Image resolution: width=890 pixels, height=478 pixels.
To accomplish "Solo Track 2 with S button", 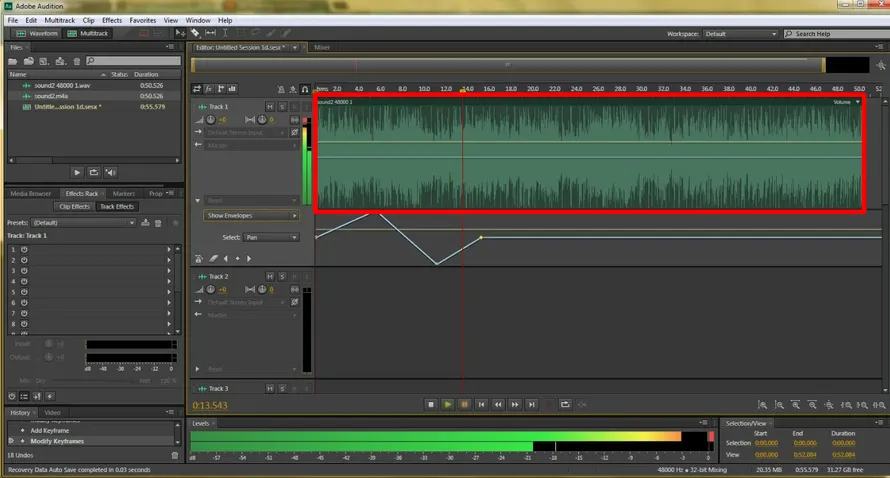I will (x=282, y=276).
